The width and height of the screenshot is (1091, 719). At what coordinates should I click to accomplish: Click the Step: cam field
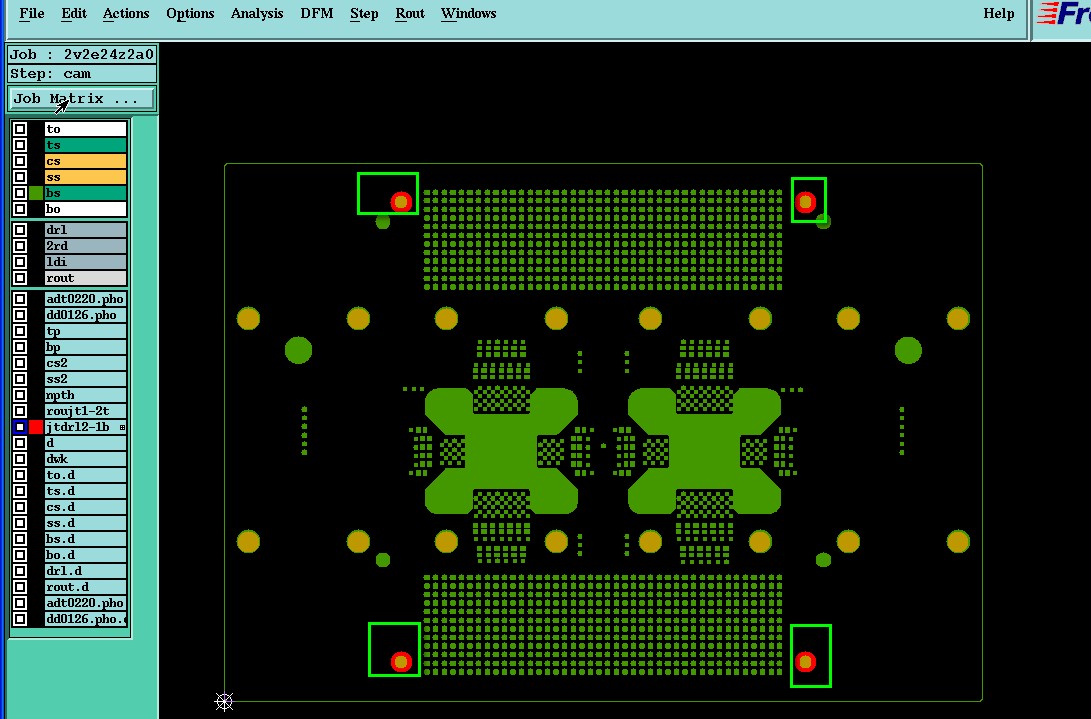click(x=81, y=74)
